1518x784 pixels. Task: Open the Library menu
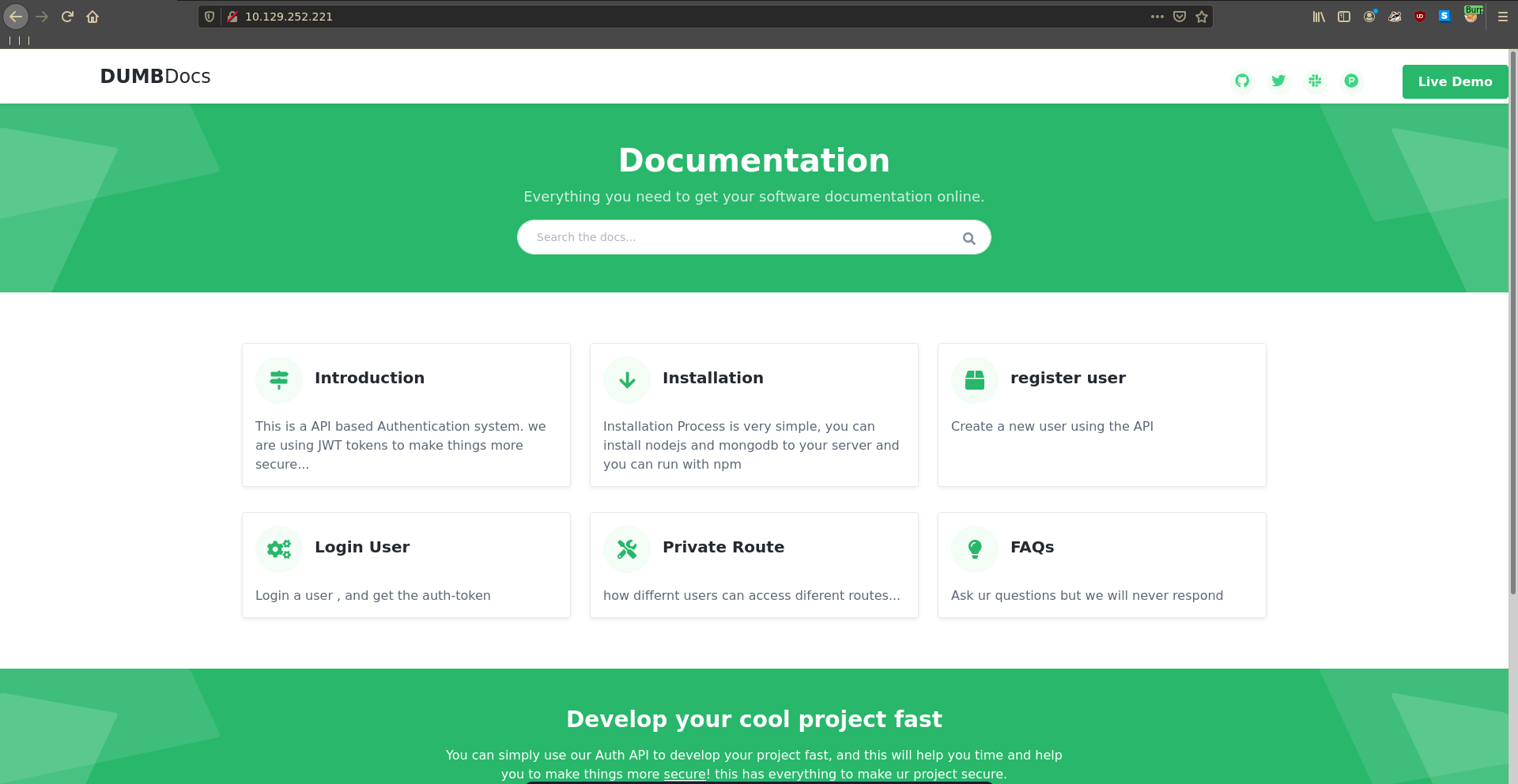tap(1319, 17)
